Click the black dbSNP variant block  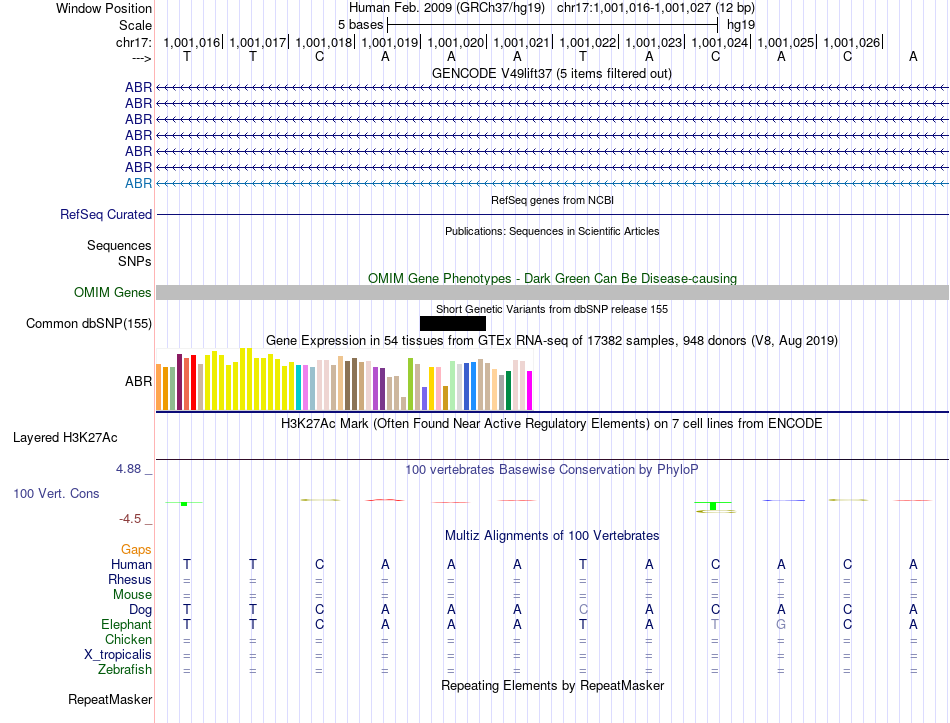(x=453, y=323)
